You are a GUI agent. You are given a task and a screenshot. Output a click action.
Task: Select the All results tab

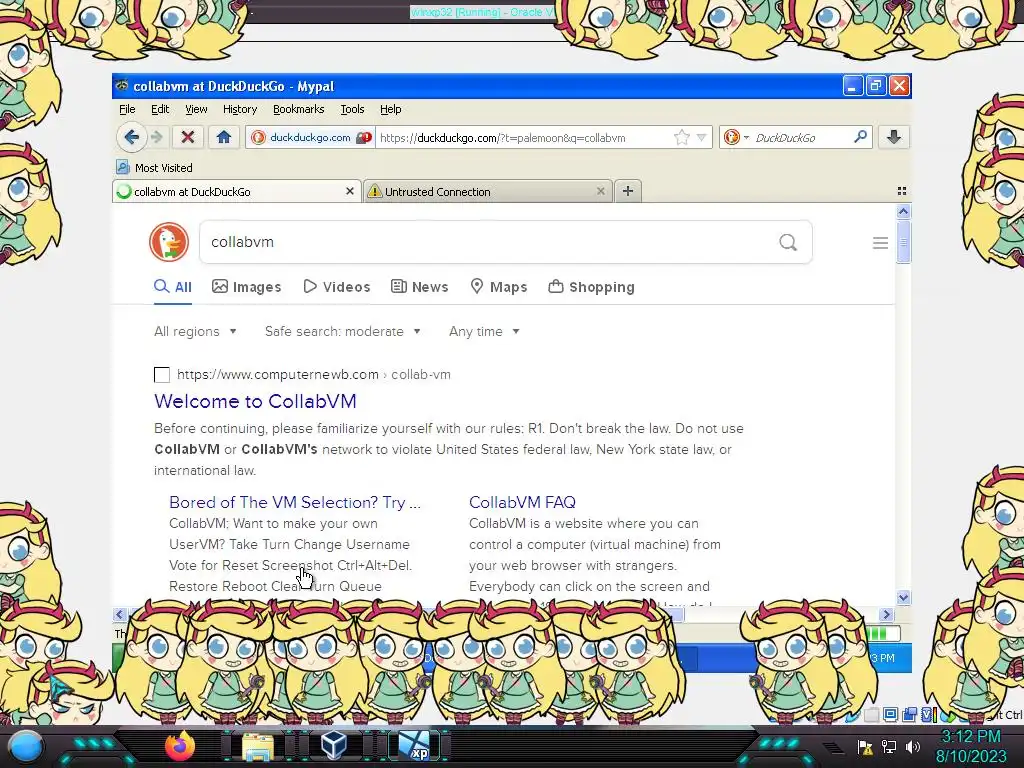click(x=173, y=287)
